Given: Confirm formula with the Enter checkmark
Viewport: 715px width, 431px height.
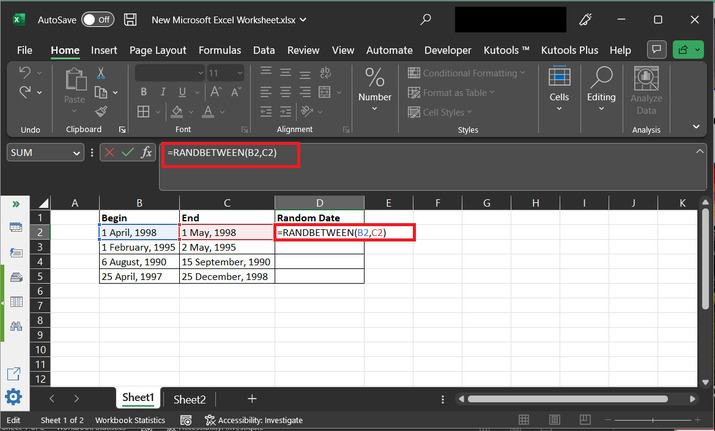Looking at the screenshot, I should (127, 152).
